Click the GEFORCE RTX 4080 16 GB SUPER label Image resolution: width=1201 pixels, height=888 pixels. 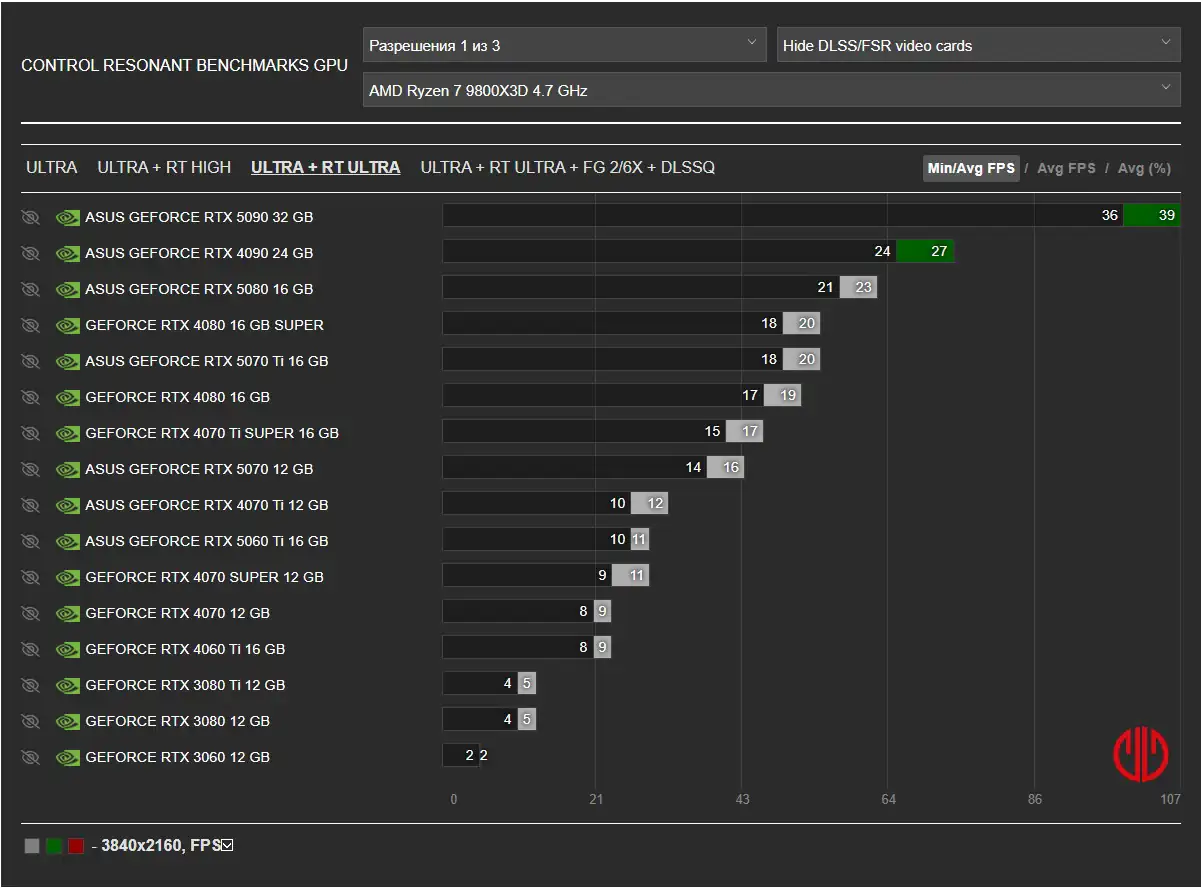(204, 325)
